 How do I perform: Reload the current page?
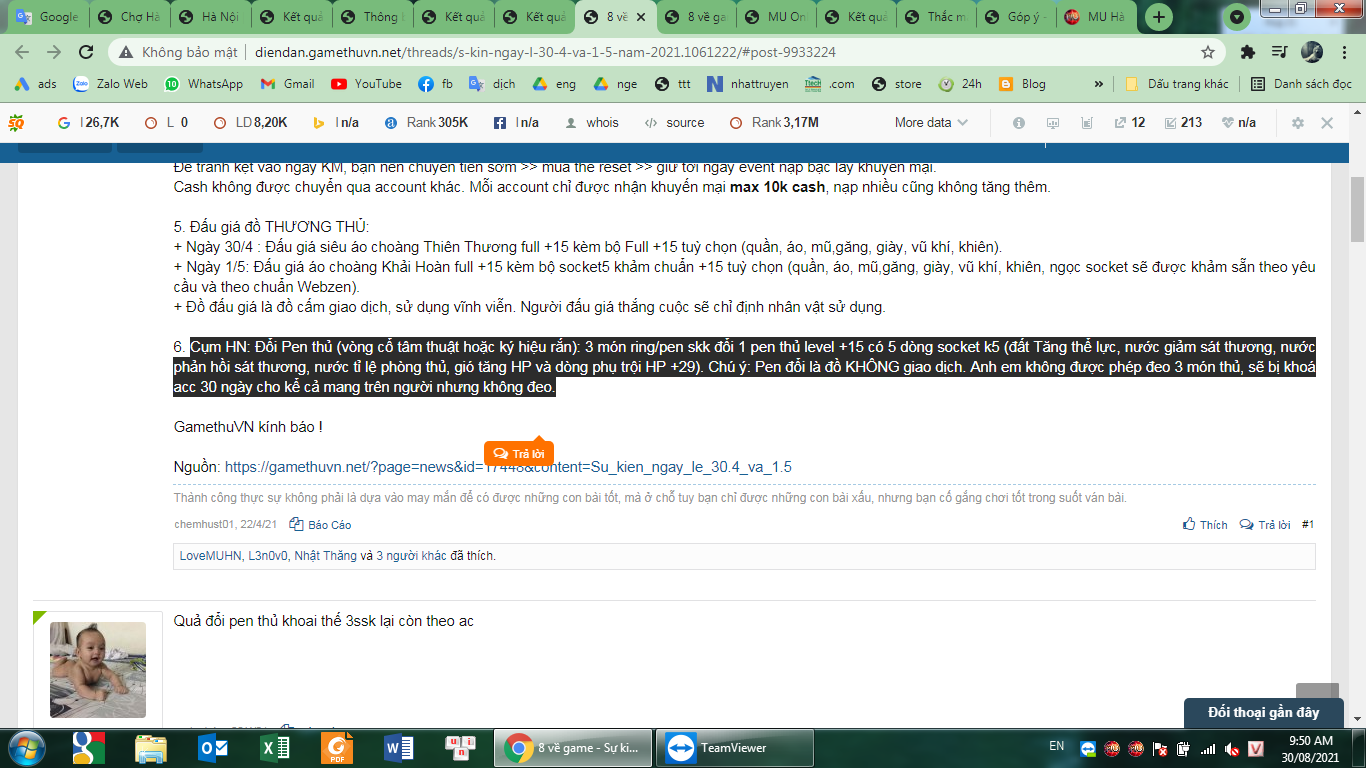click(x=86, y=52)
